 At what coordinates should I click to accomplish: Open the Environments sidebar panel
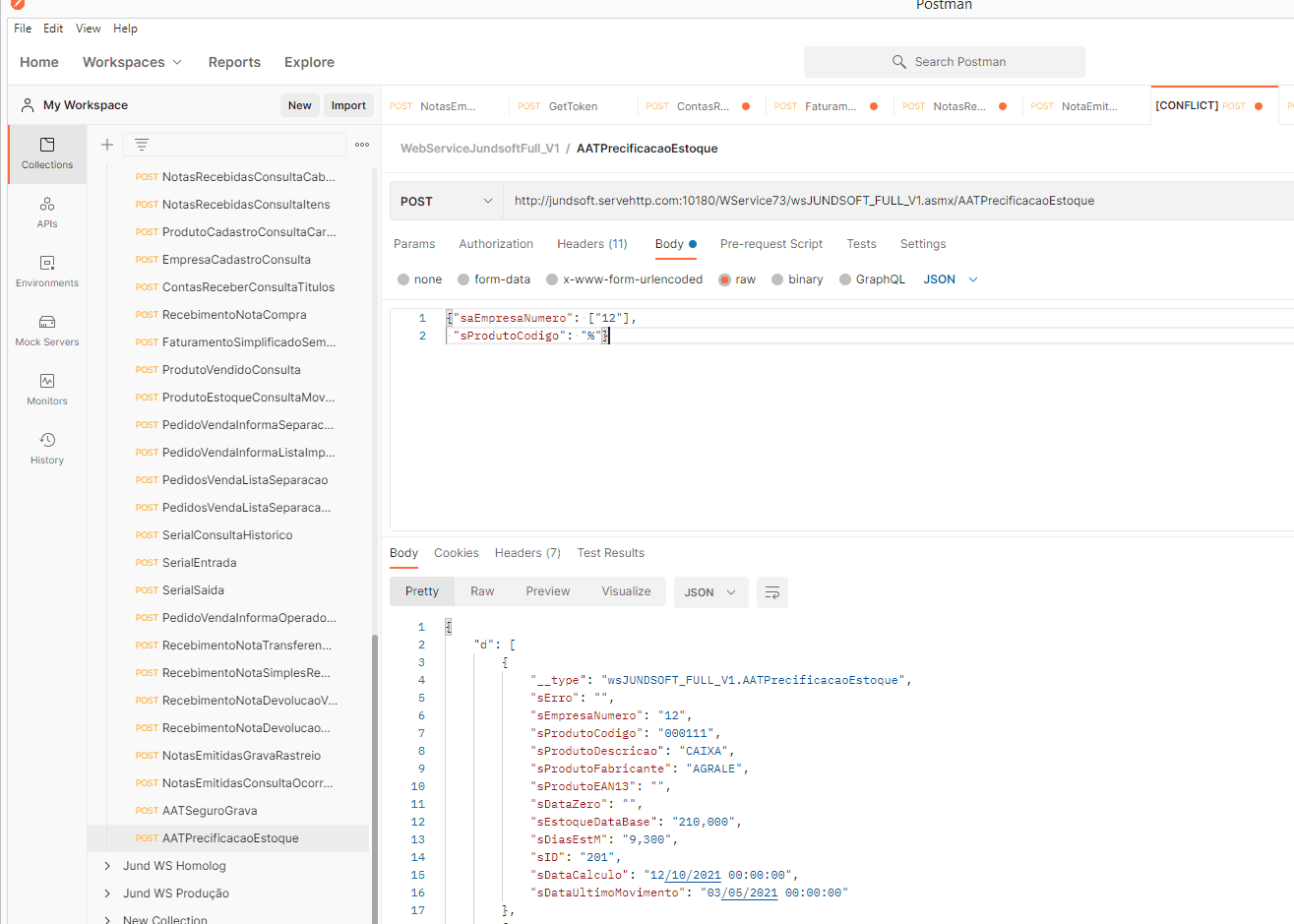point(47,272)
